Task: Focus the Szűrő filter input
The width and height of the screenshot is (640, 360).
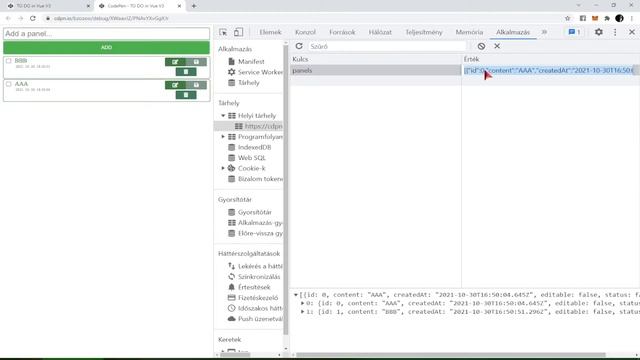Action: pos(387,47)
